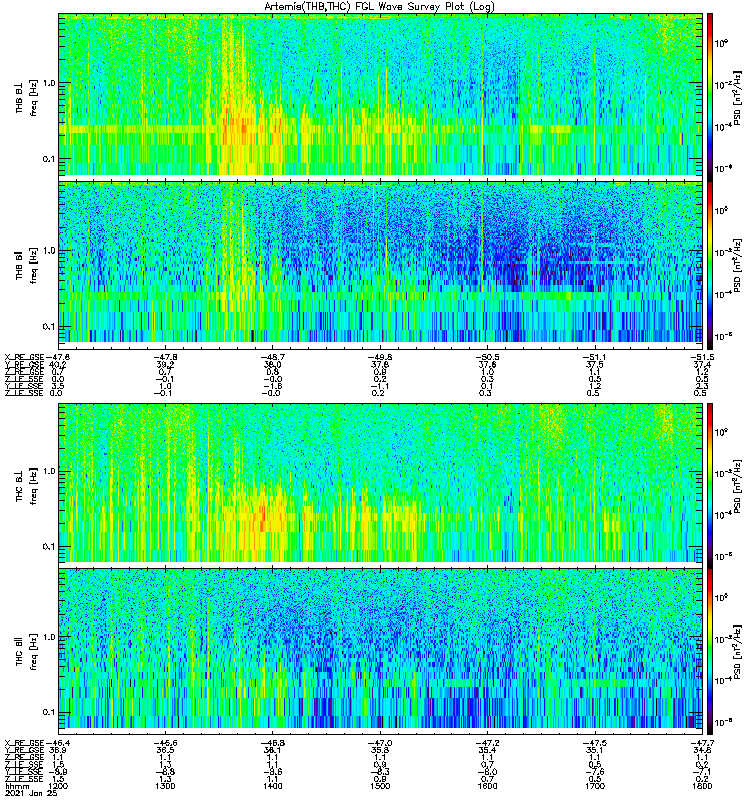This screenshot has height=800, width=750.
Task: Click the 'PSD [nT²/Hz]' label beside THC B∥ panel
Action: pos(738,652)
